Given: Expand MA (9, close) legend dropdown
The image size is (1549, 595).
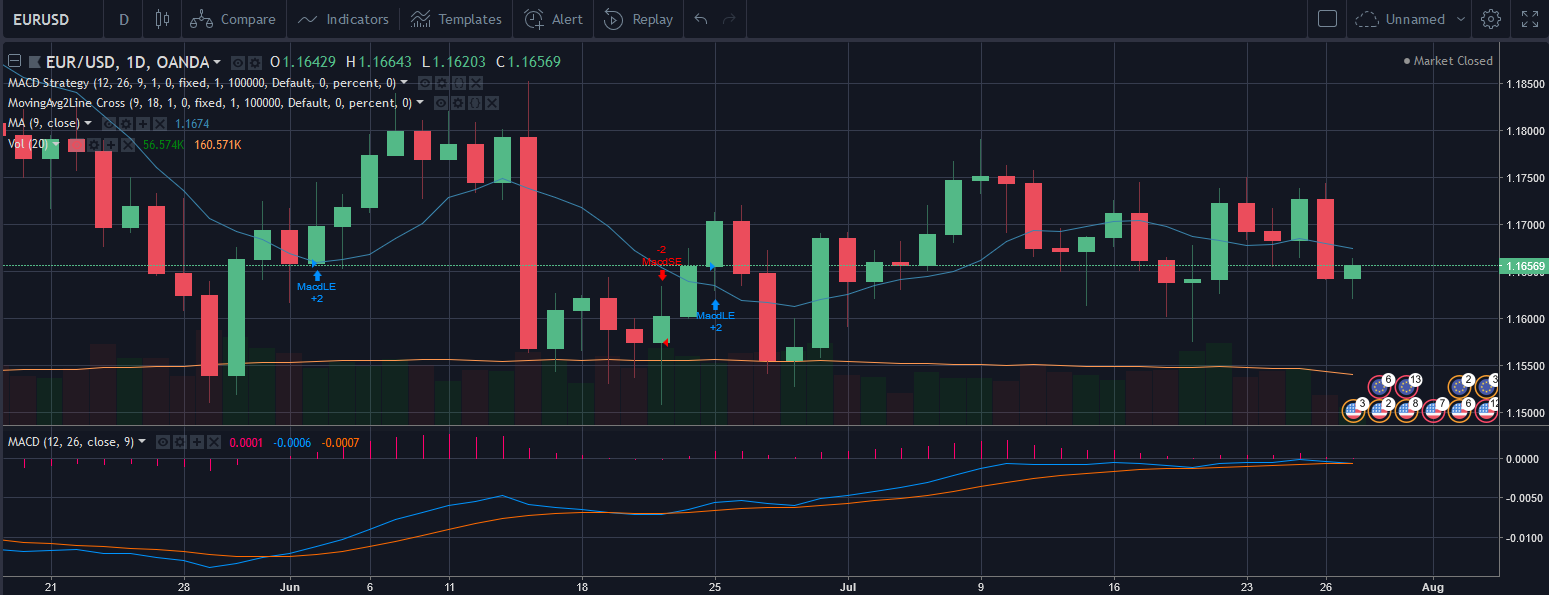Looking at the screenshot, I should [x=88, y=123].
